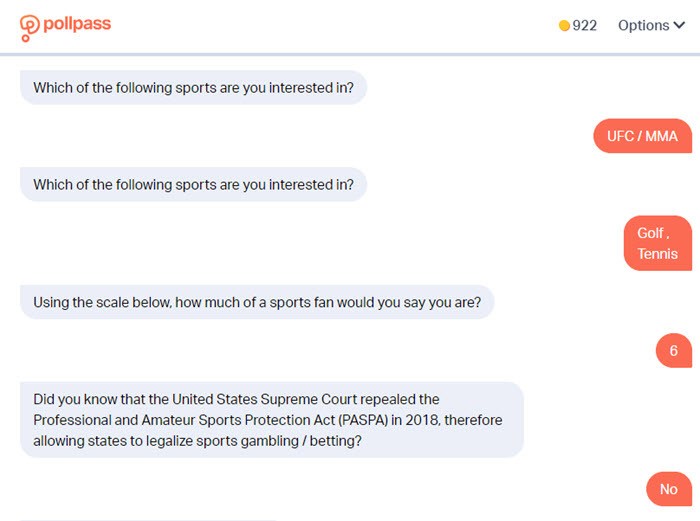Select the Golf, Tennis answer bubble
Screen dimensions: 700x521
pyautogui.click(x=658, y=243)
